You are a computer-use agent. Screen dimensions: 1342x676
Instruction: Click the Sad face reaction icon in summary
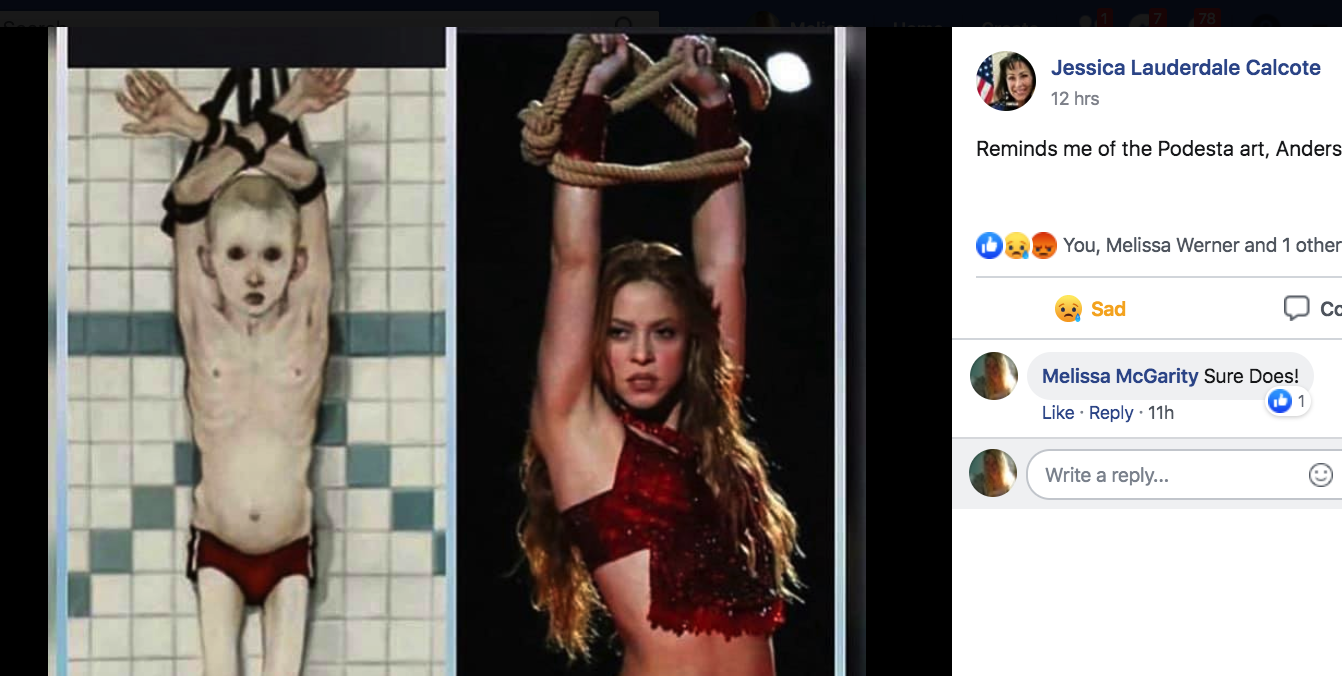(x=1016, y=245)
